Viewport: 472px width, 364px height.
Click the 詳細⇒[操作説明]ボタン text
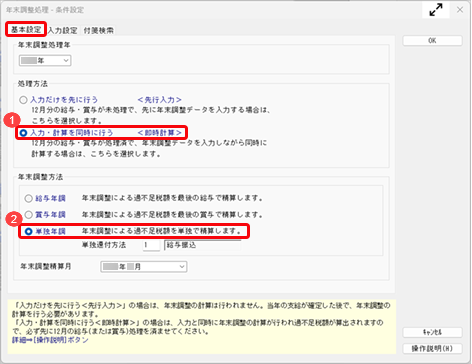pyautogui.click(x=50, y=340)
